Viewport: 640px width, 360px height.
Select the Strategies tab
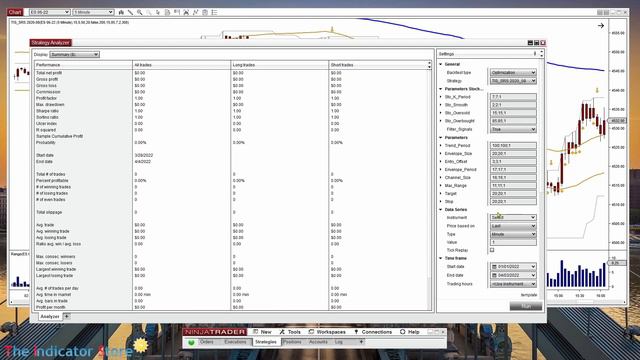tap(266, 342)
